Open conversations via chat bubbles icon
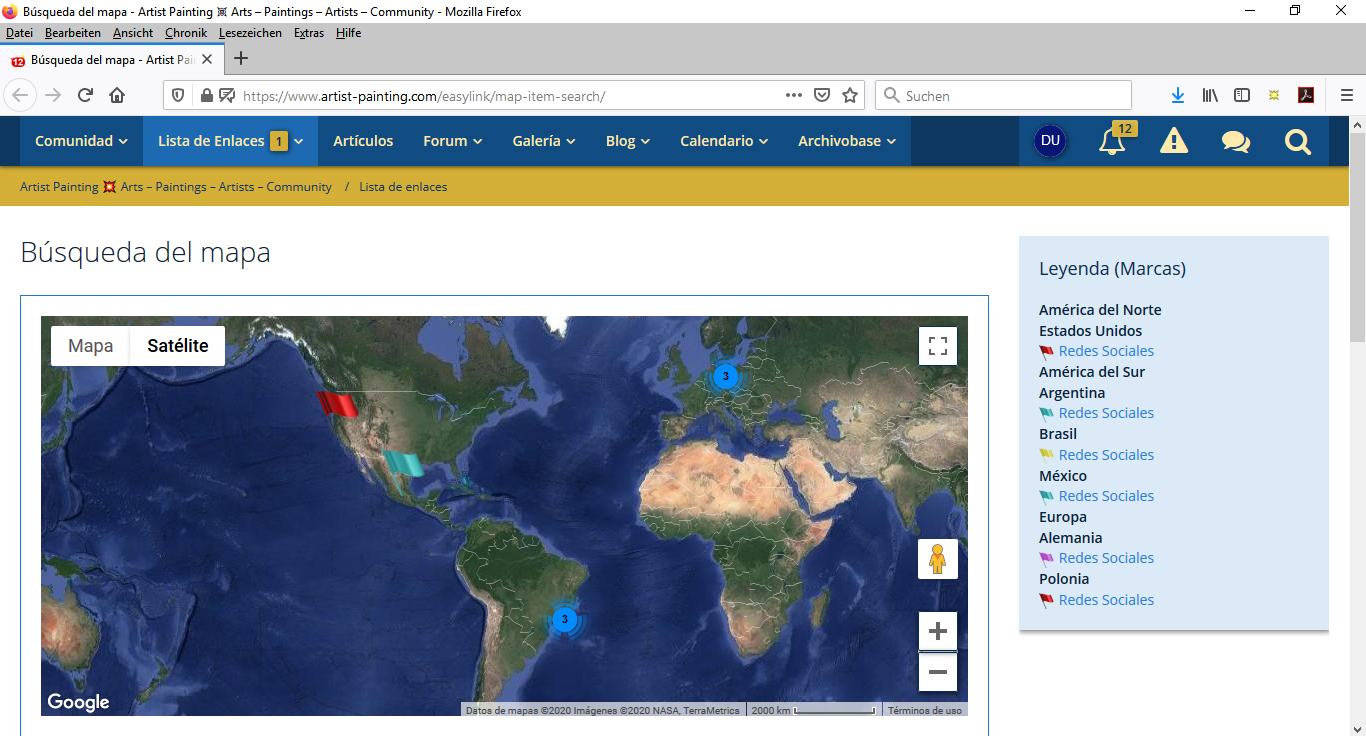1366x736 pixels. 1235,141
